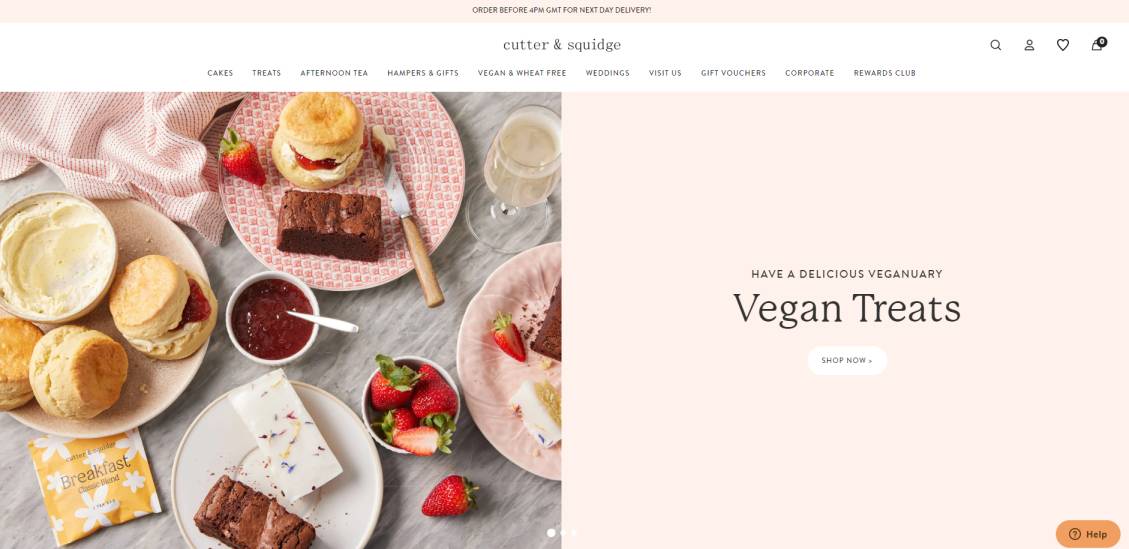This screenshot has height=549, width=1129.
Task: Go to the Corporate section
Action: coord(810,73)
